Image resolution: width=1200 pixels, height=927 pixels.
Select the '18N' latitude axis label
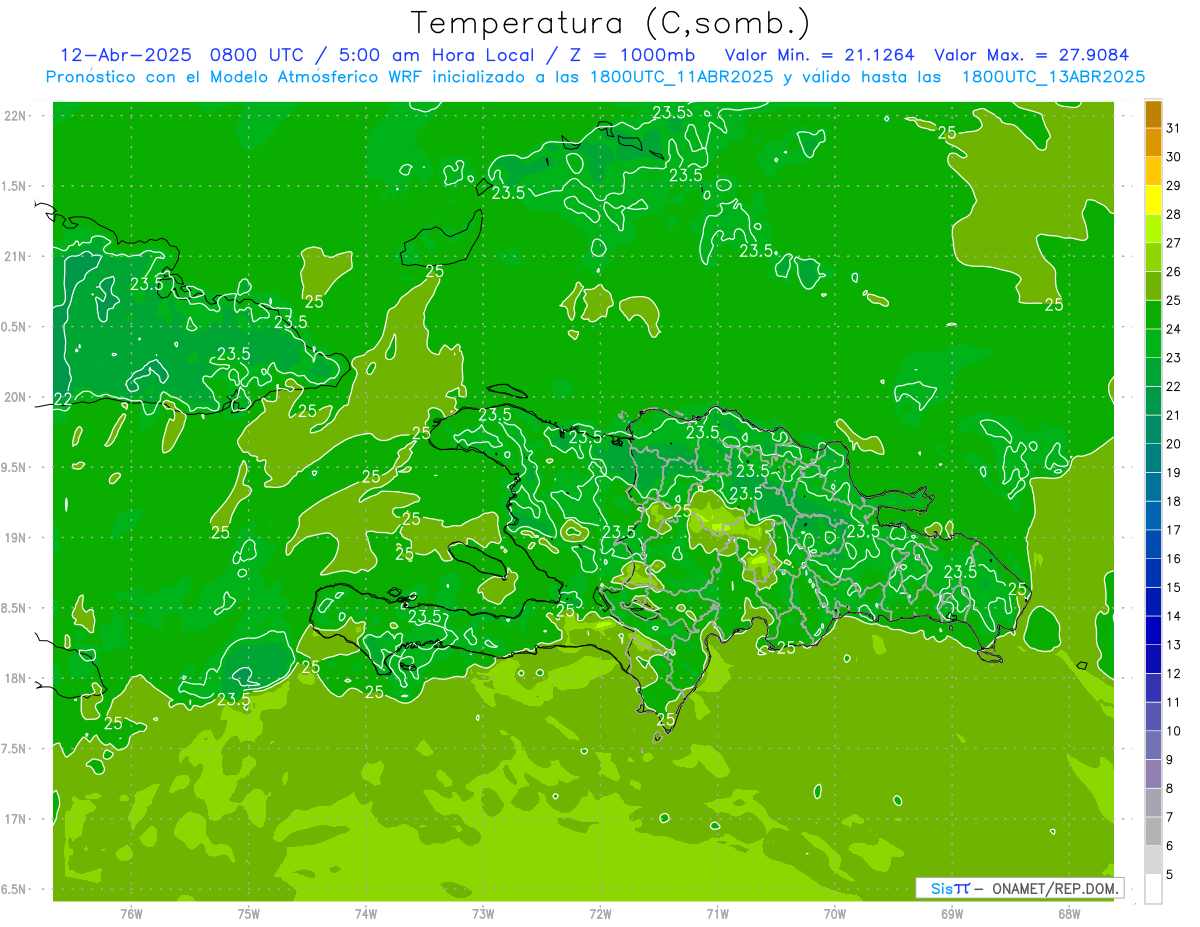click(14, 678)
